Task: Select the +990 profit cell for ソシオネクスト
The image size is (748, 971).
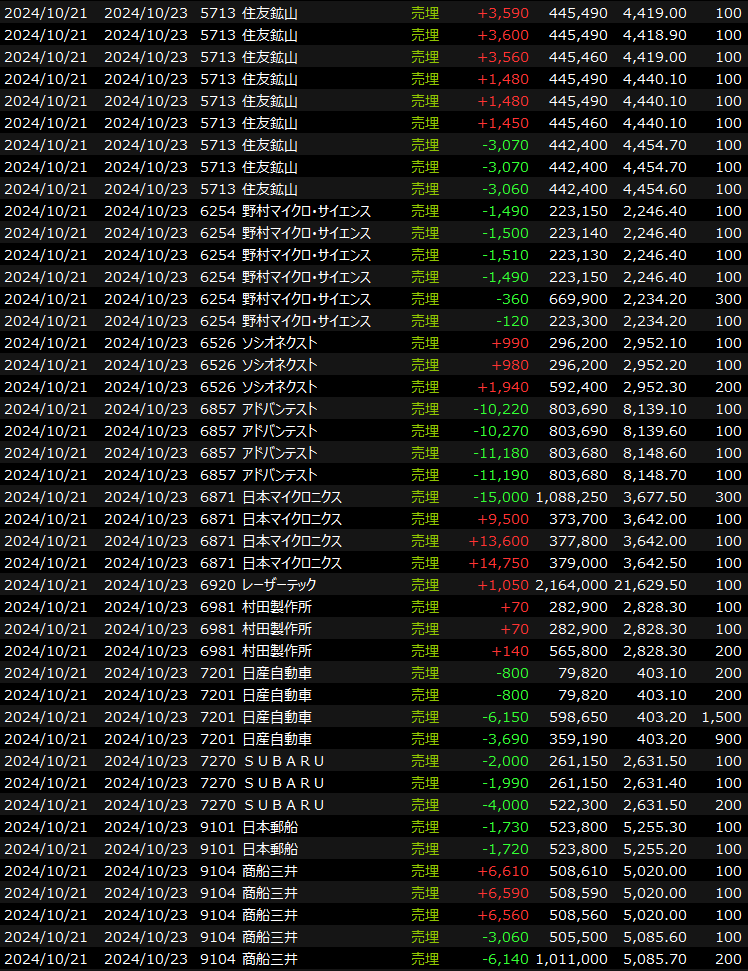Action: coord(509,343)
